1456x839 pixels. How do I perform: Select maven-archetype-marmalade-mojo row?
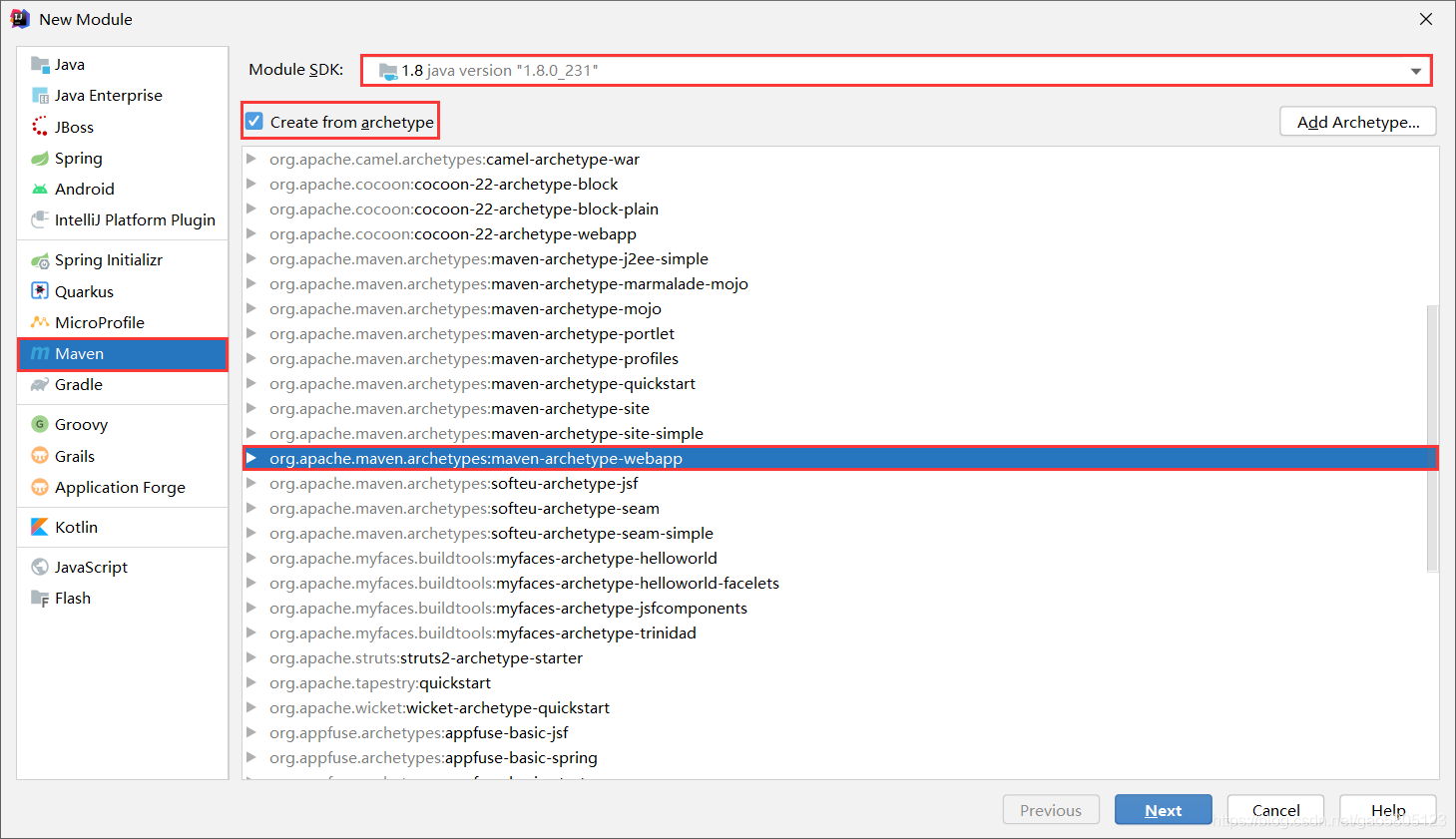click(840, 283)
